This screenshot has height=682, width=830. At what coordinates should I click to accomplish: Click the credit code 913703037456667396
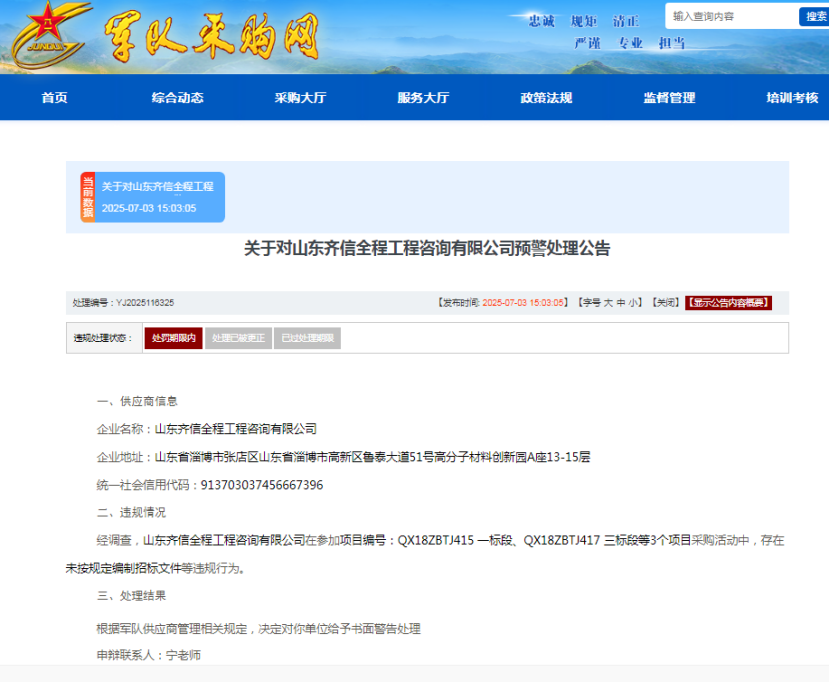262,485
